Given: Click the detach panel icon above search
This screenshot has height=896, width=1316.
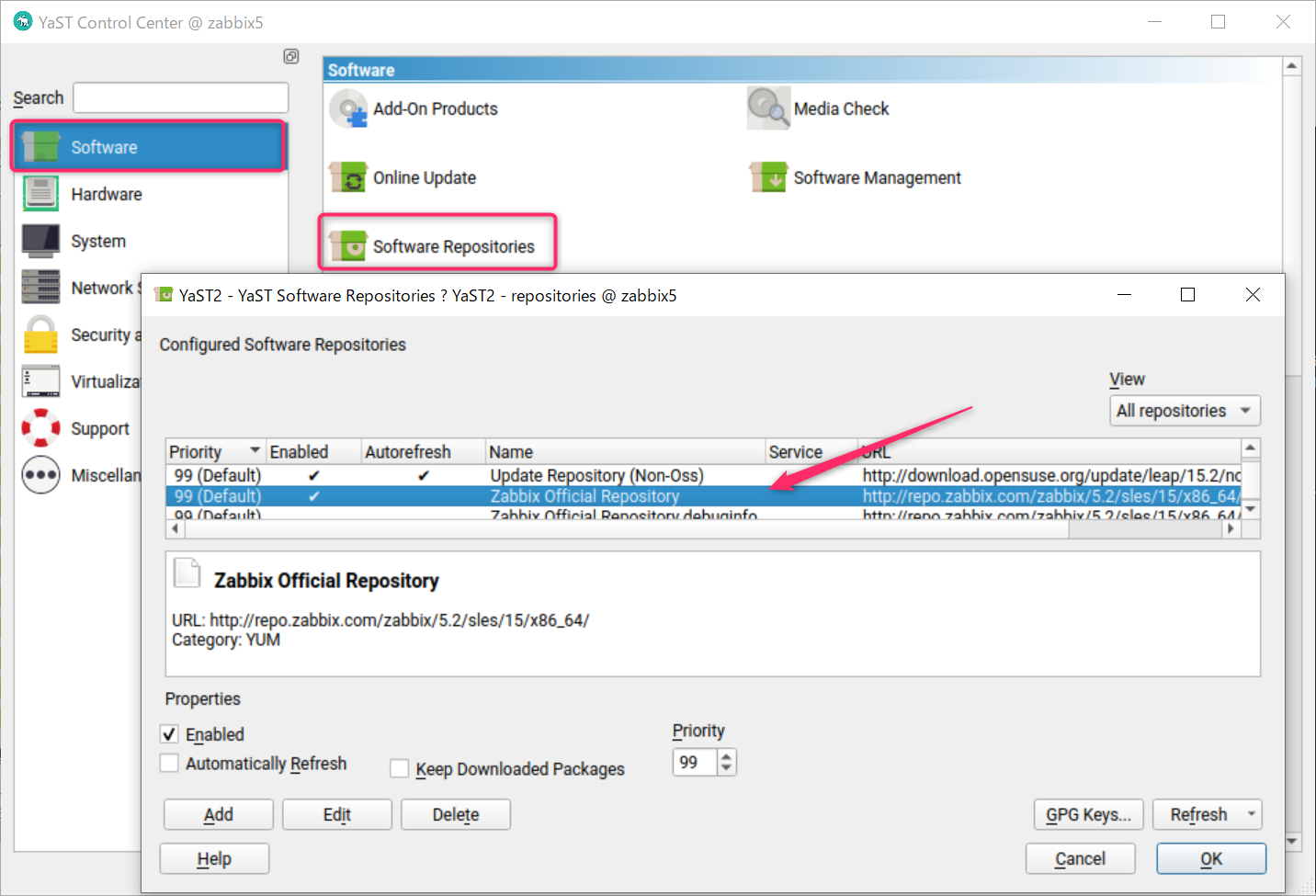Looking at the screenshot, I should tap(291, 56).
